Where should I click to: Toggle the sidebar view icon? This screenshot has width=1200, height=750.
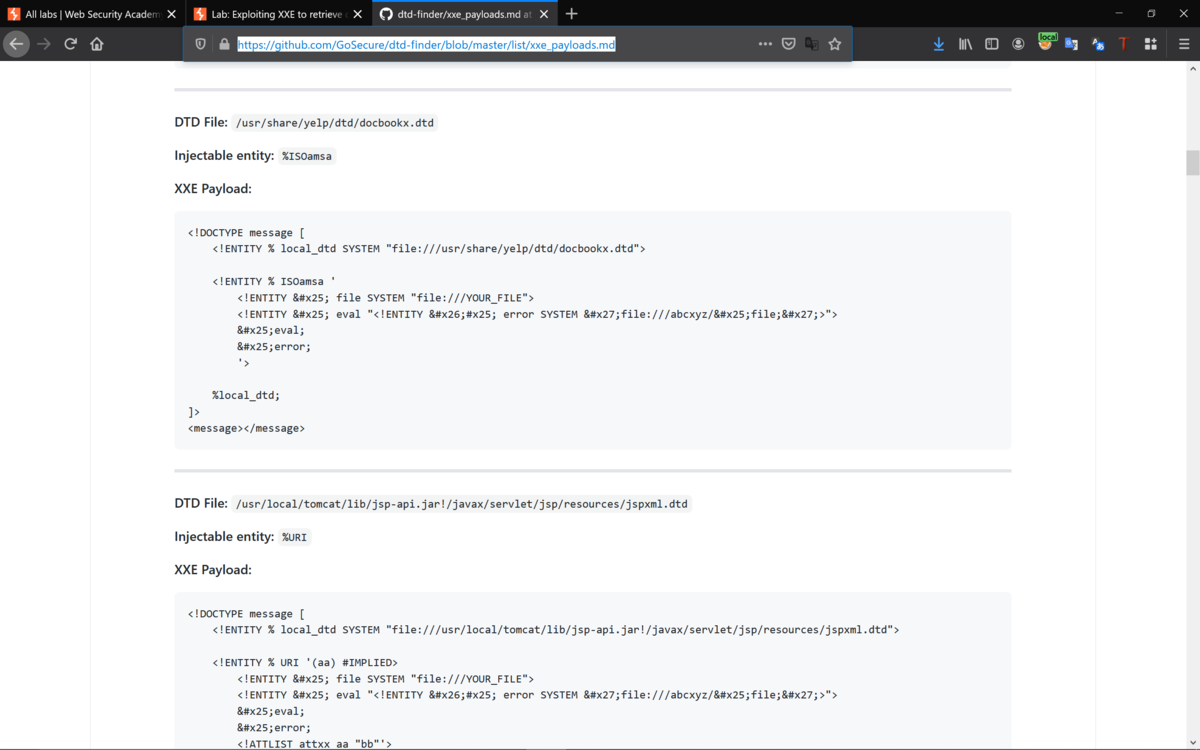(x=992, y=44)
